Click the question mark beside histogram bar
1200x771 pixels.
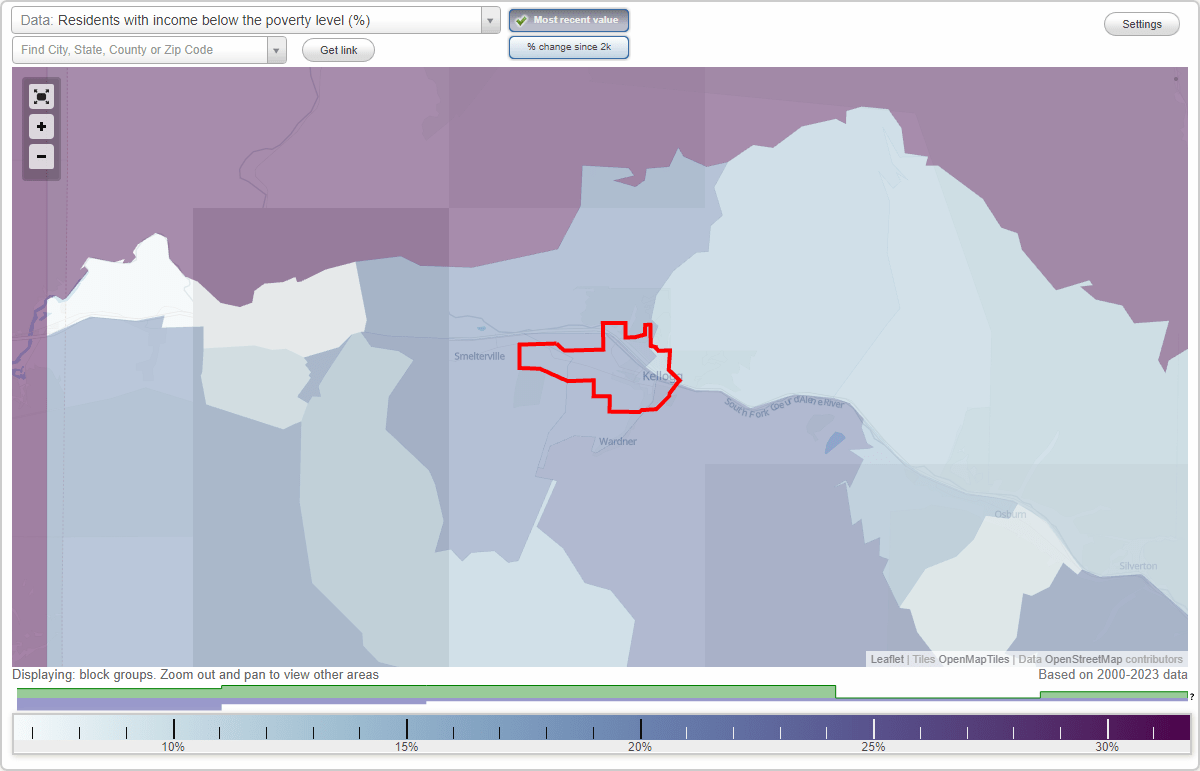1192,697
